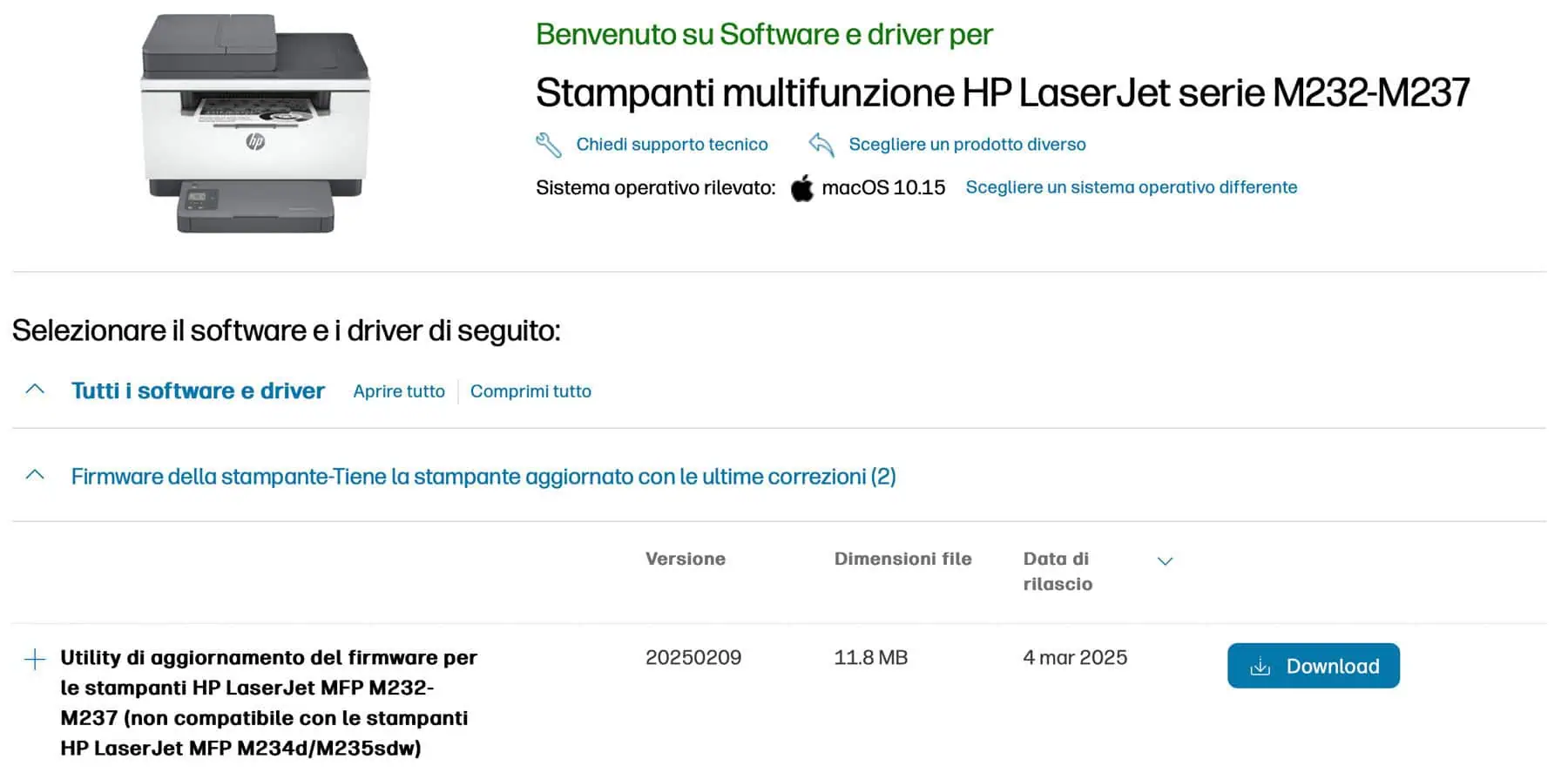This screenshot has width=1568, height=780.
Task: Click the firmware update utility title text
Action: [268, 702]
